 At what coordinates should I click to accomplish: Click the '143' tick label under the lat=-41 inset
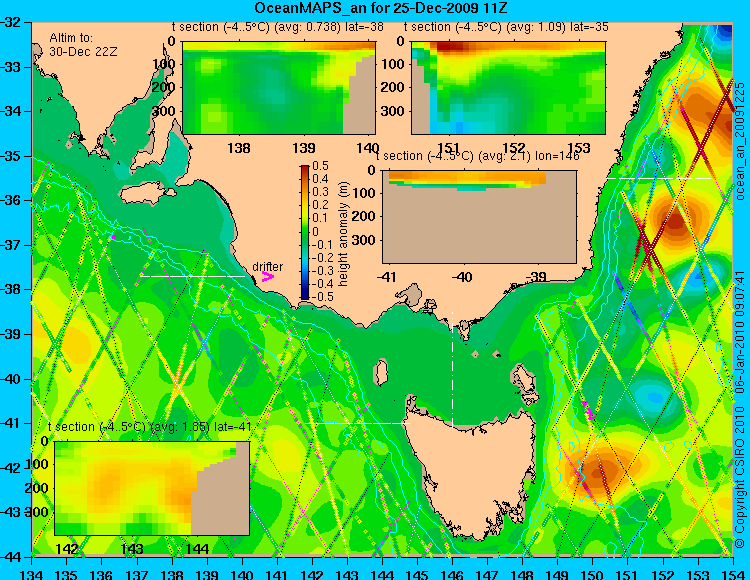point(132,548)
